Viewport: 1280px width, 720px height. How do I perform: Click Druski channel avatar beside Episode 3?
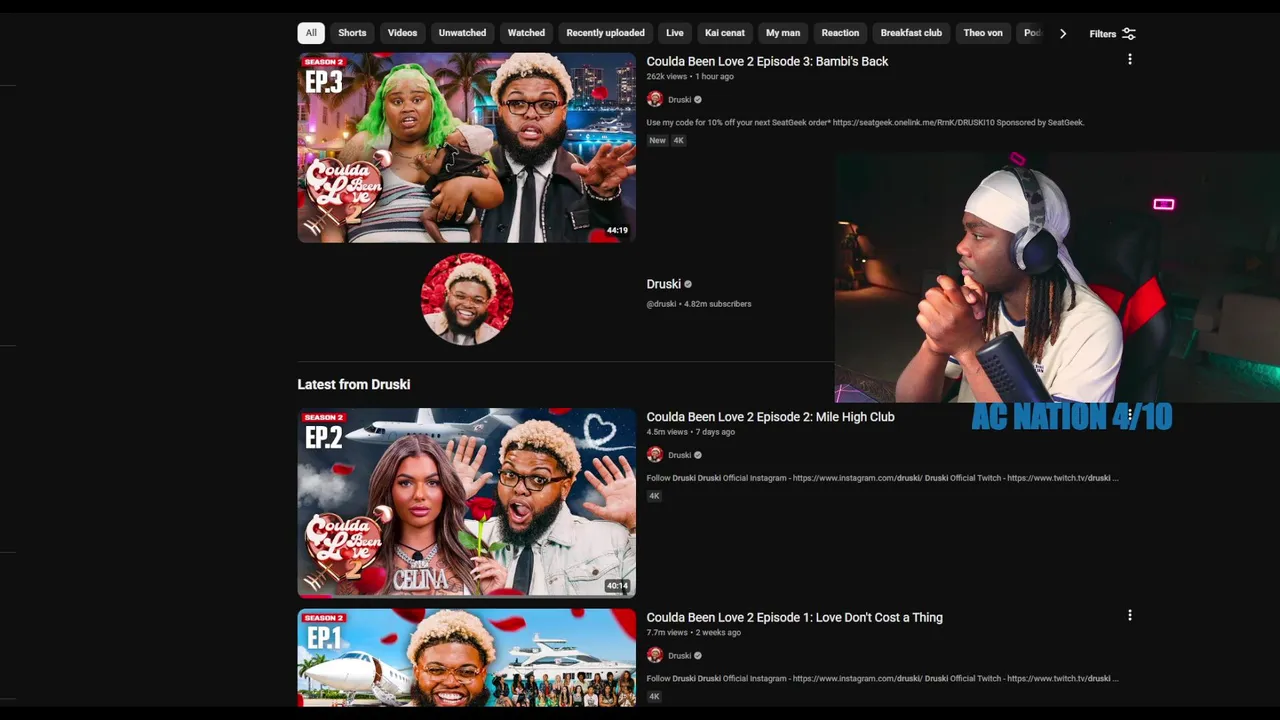(655, 99)
